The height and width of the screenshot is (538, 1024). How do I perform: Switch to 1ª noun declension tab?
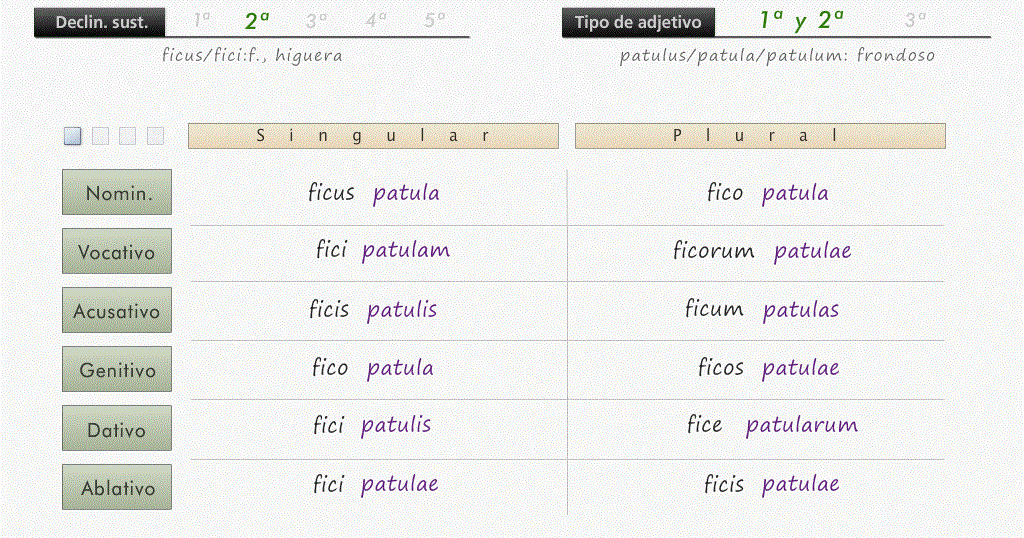pyautogui.click(x=202, y=20)
